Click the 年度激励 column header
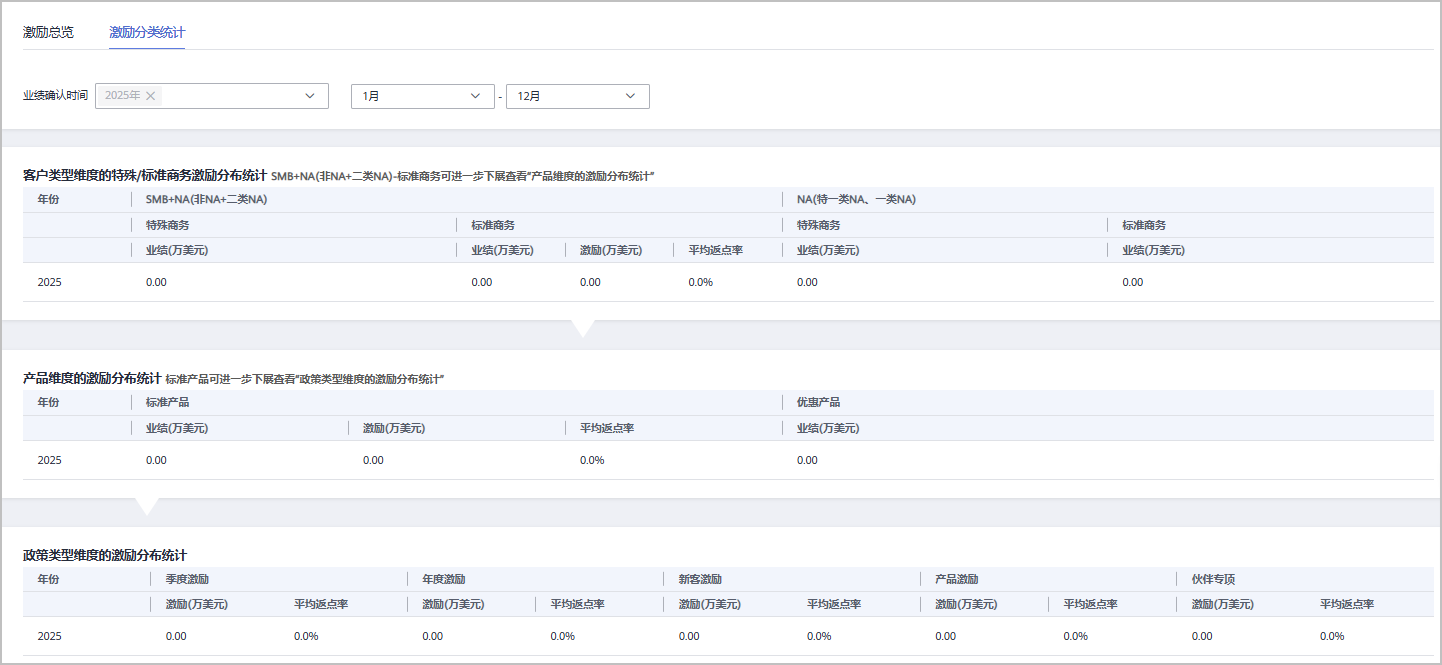Screen dimensions: 1442x665 coord(443,579)
